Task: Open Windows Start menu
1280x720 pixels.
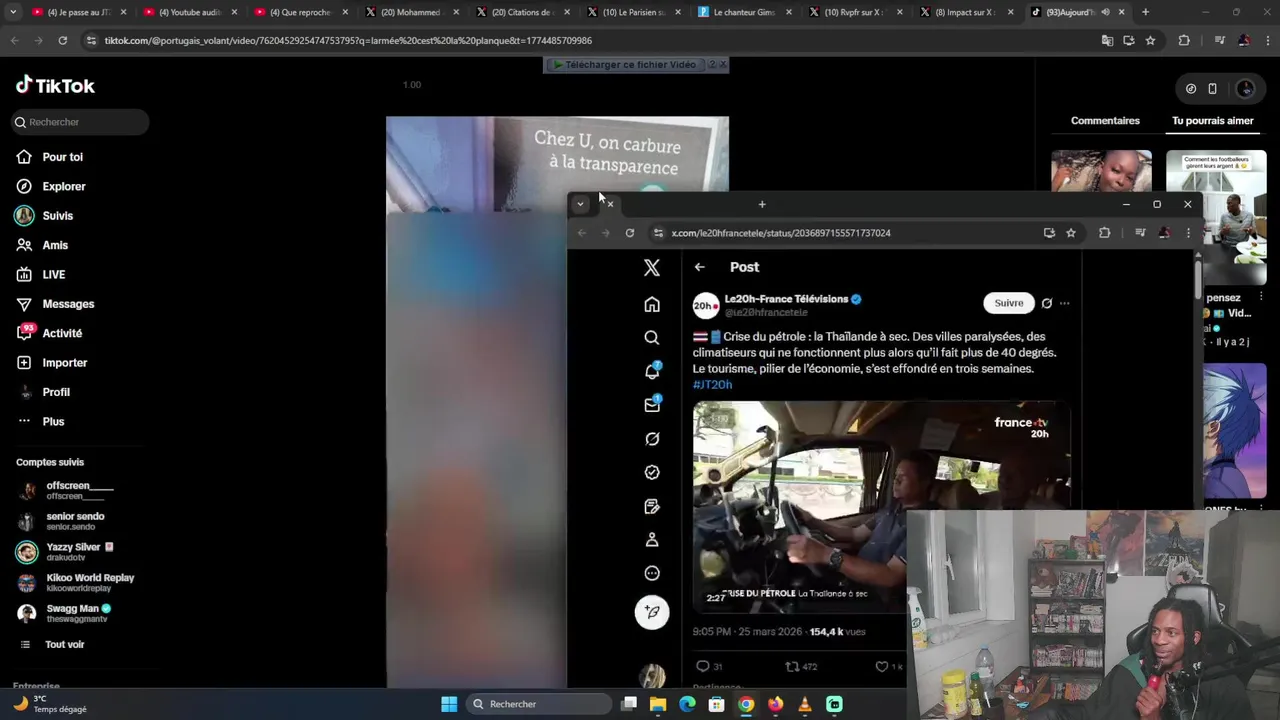Action: [449, 704]
